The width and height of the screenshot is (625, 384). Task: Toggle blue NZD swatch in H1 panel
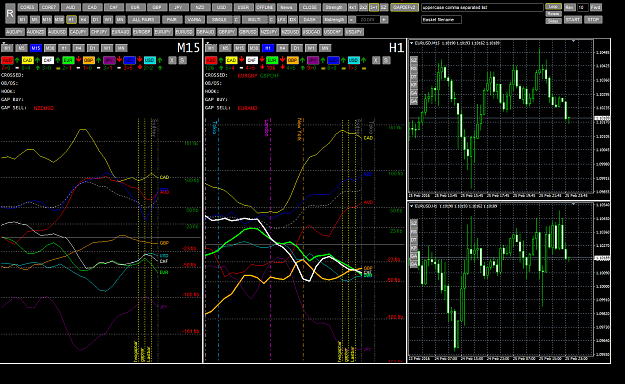333,60
